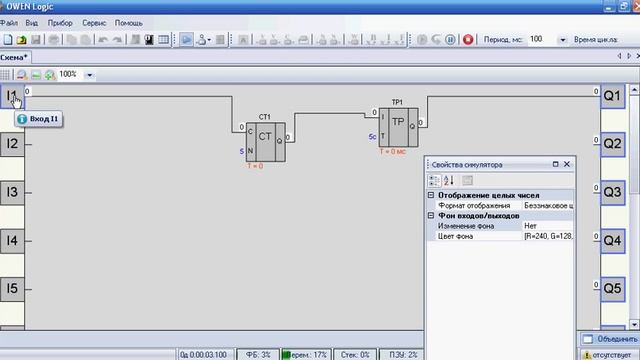This screenshot has height=360, width=640.
Task: Select output Q3 block
Action: coord(613,192)
